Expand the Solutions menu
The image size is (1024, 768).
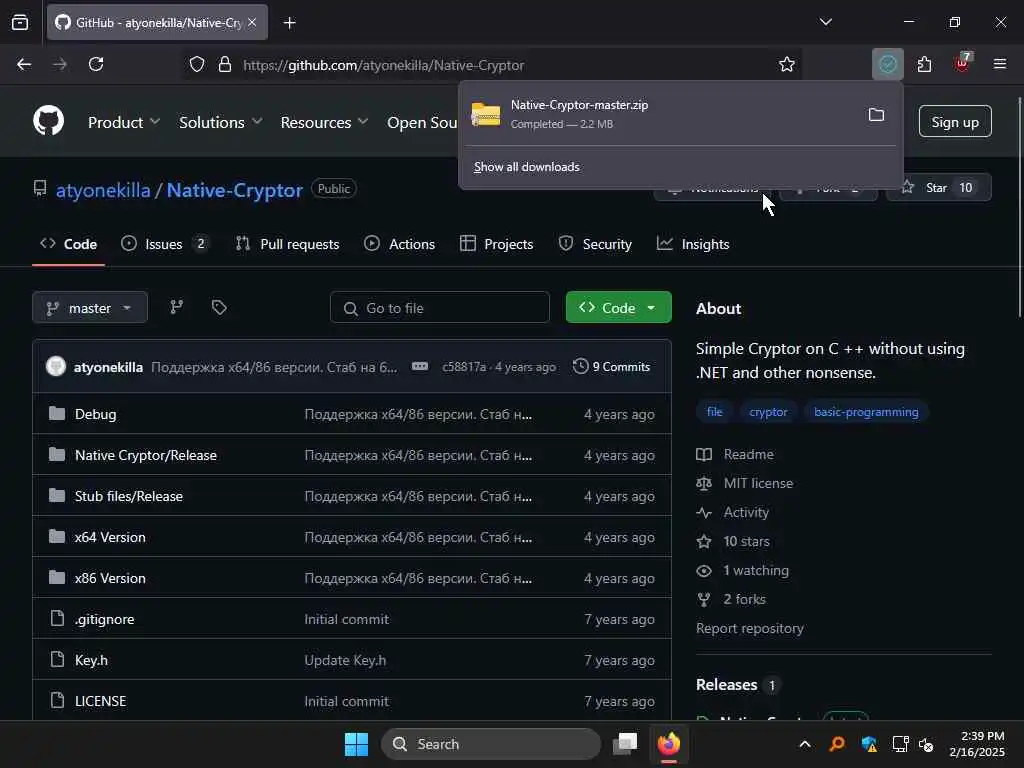tap(220, 122)
